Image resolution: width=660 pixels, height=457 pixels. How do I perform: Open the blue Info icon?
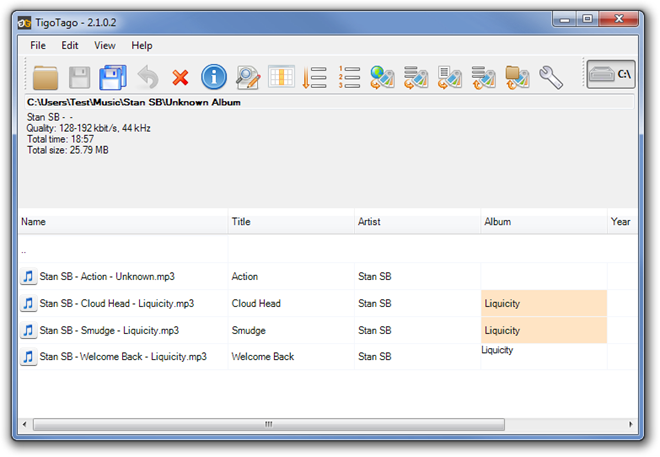click(x=214, y=77)
